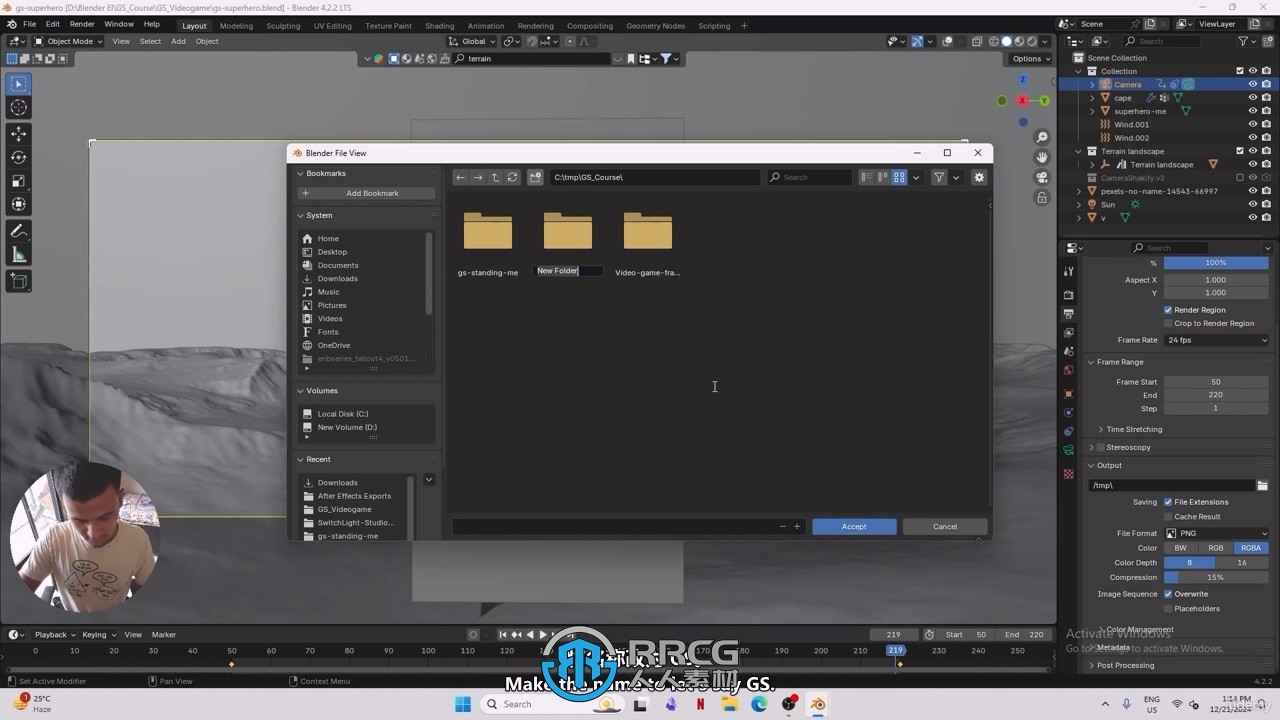This screenshot has width=1280, height=720.
Task: Switch file view to horizontal list display
Action: 883,177
